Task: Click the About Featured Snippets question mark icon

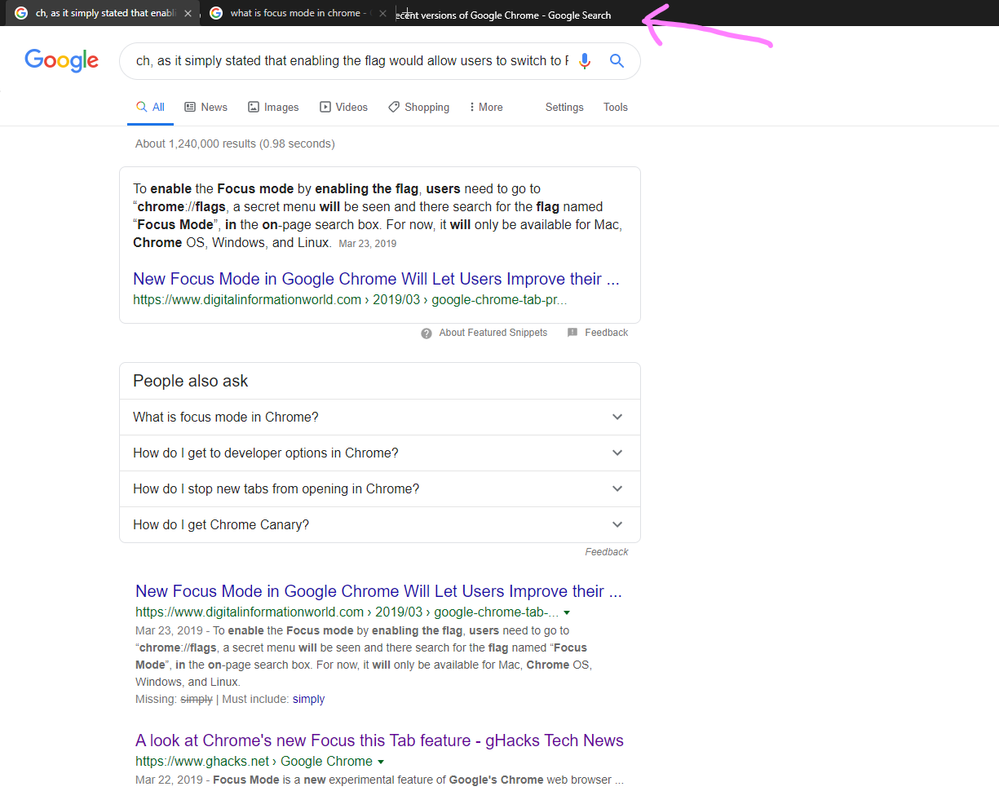Action: click(425, 332)
